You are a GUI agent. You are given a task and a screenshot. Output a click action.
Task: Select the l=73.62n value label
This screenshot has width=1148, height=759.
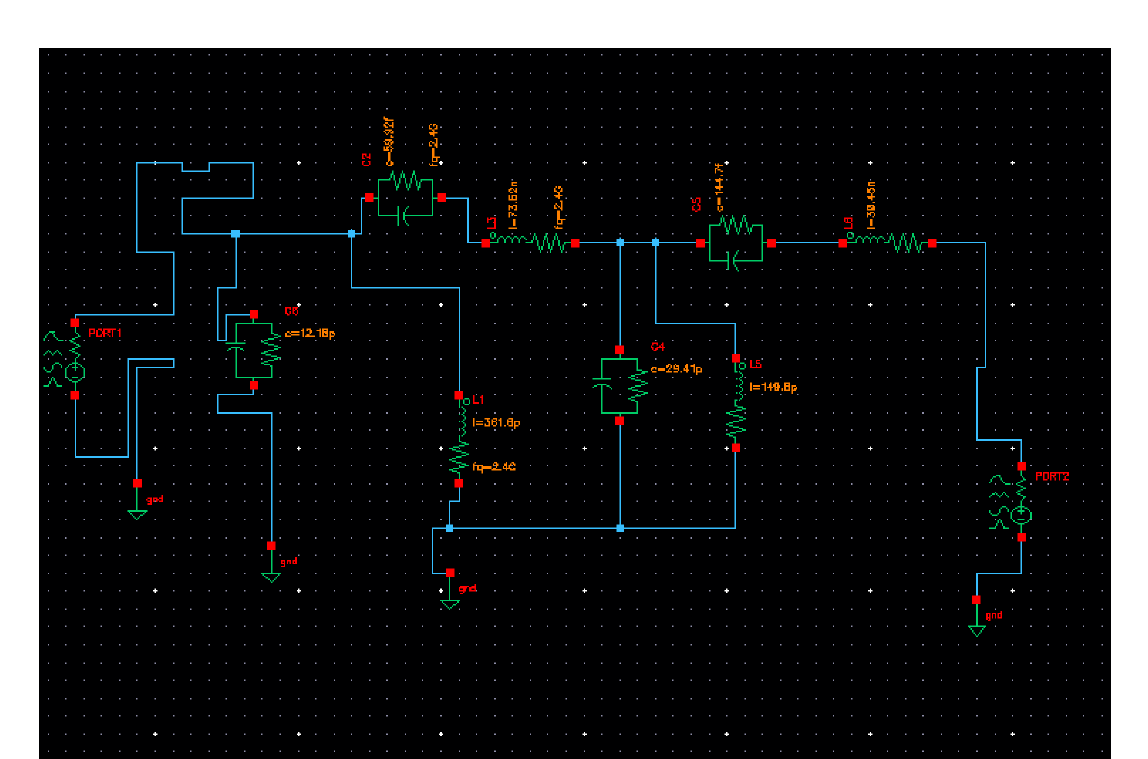pyautogui.click(x=513, y=204)
